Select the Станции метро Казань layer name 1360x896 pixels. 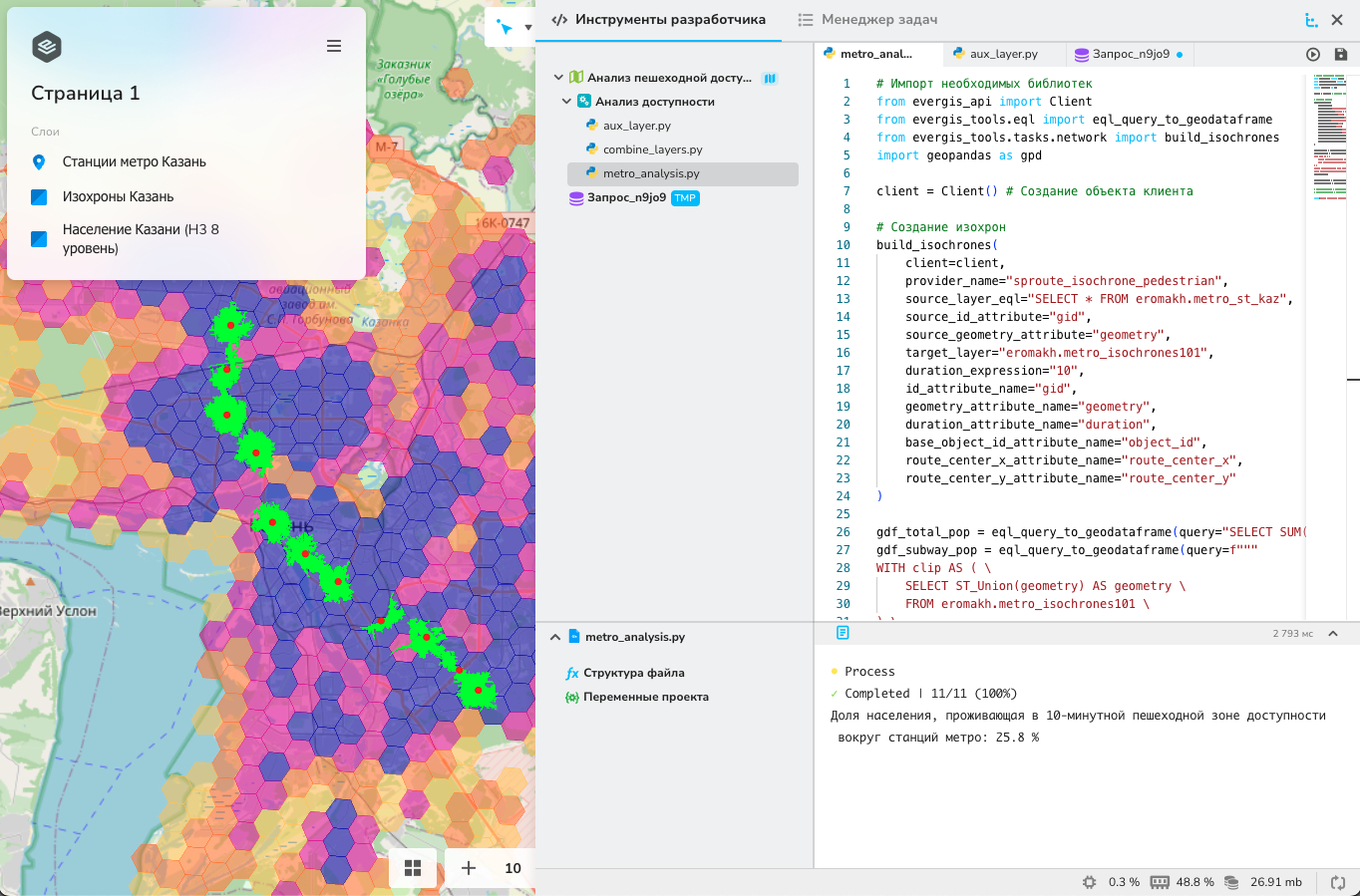pos(135,161)
